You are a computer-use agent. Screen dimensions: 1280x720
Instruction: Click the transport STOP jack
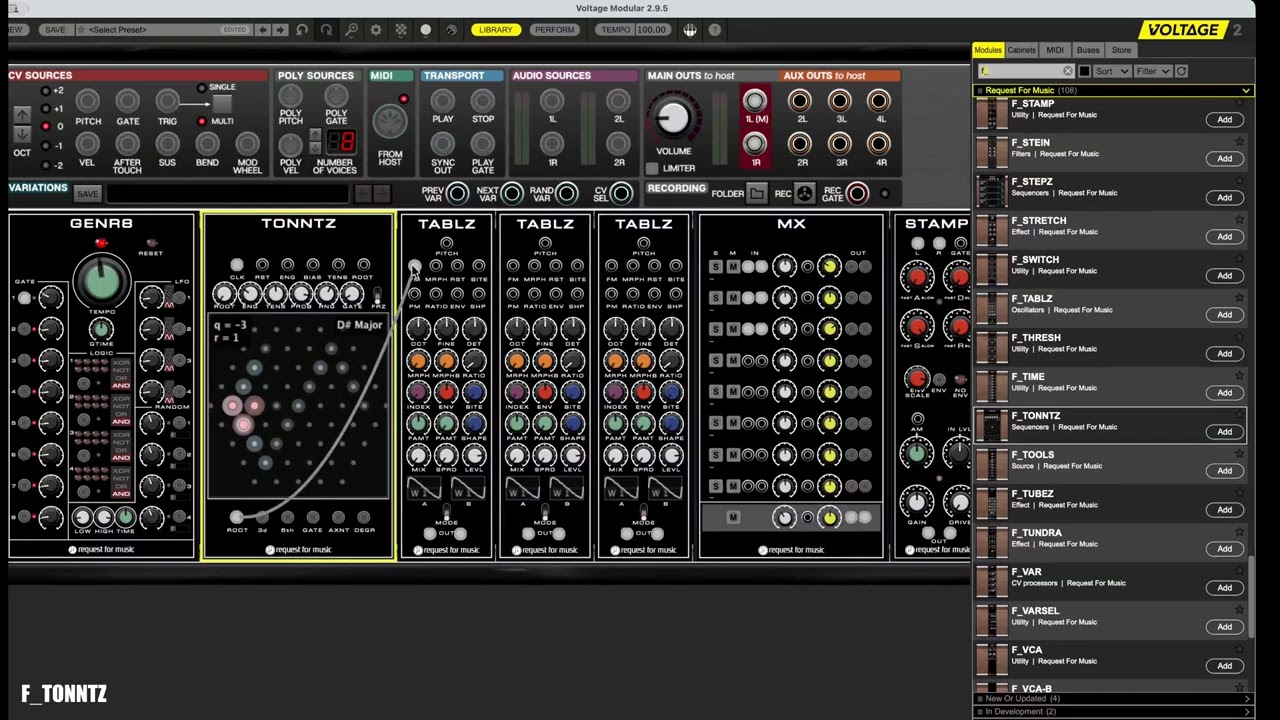483,100
